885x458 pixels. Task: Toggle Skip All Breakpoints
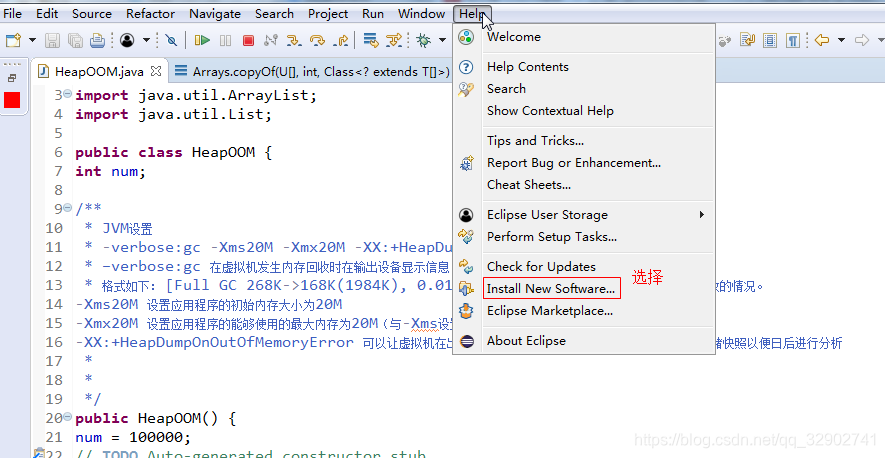pos(171,40)
